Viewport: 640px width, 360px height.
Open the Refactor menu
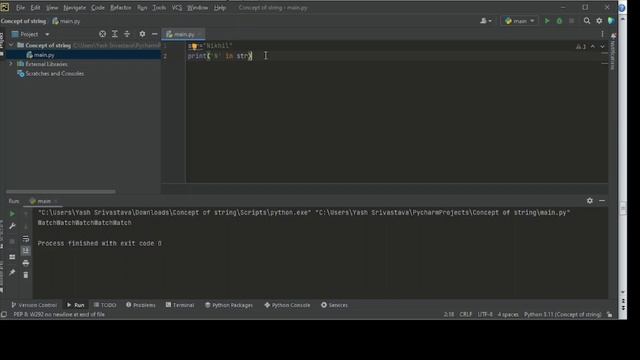120,7
